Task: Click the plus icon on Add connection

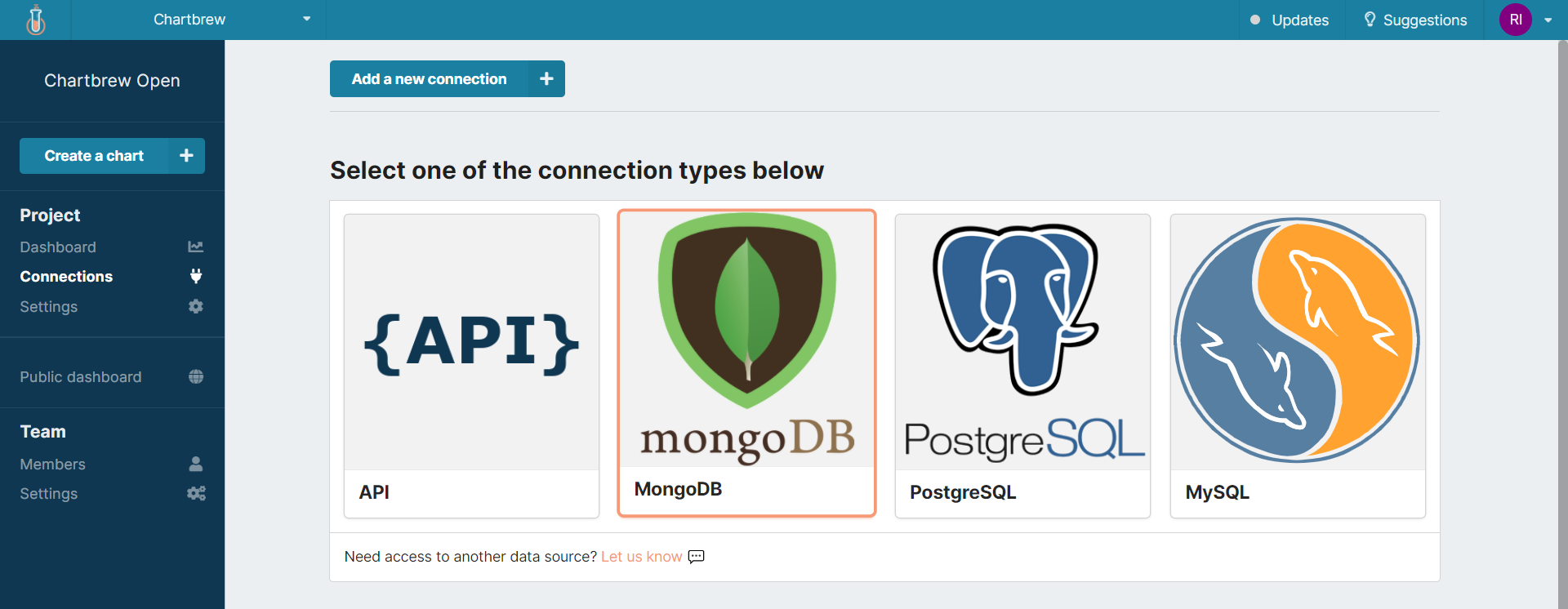Action: pyautogui.click(x=546, y=78)
